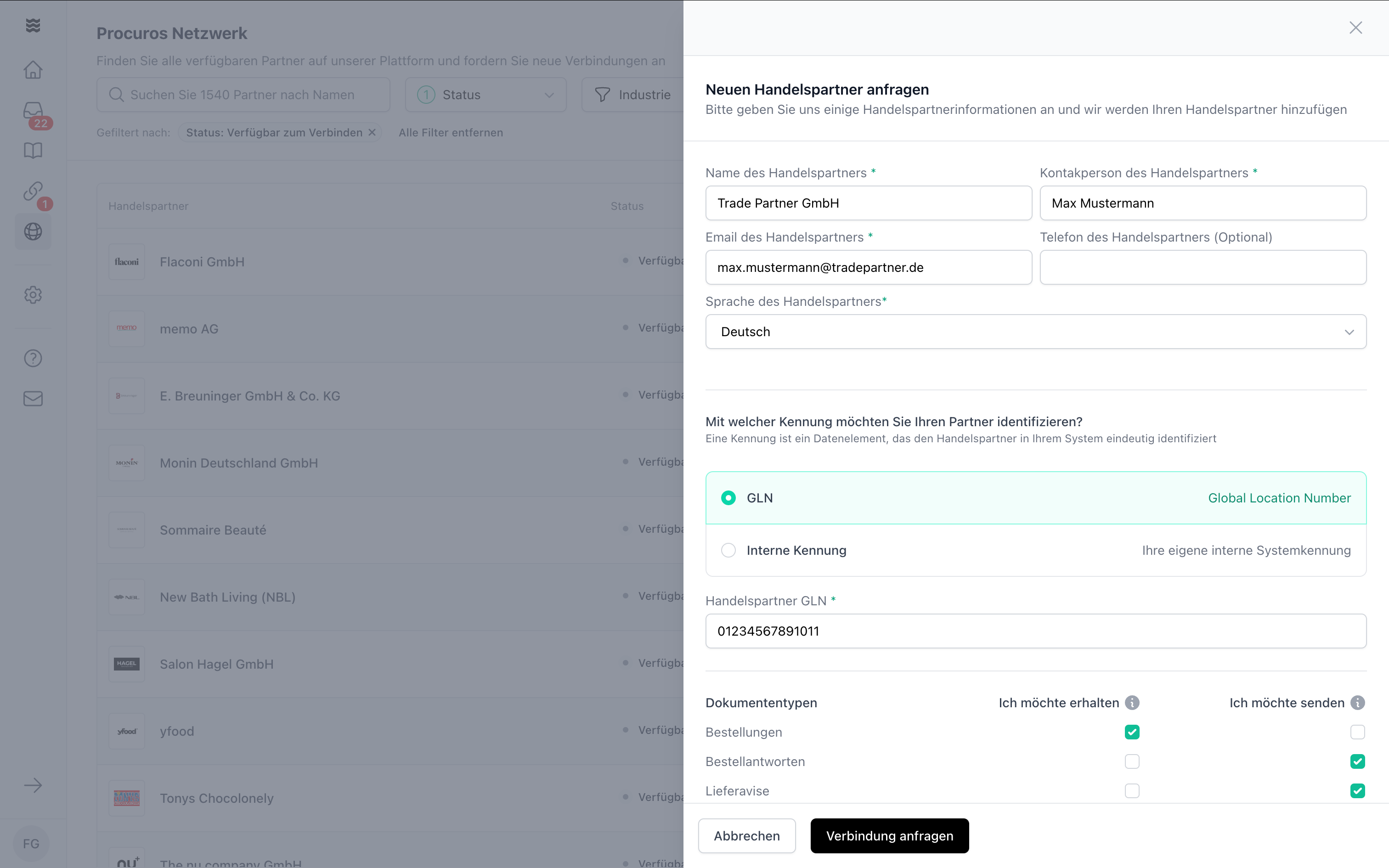Open the help question mark icon
This screenshot has height=868, width=1389.
[33, 358]
